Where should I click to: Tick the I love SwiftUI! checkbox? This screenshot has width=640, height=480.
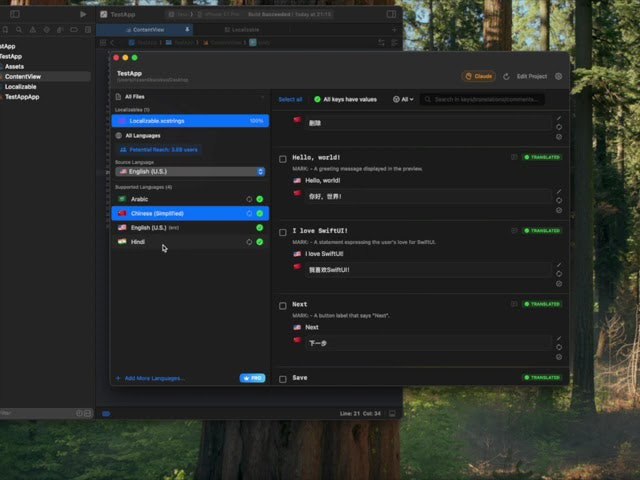click(283, 231)
